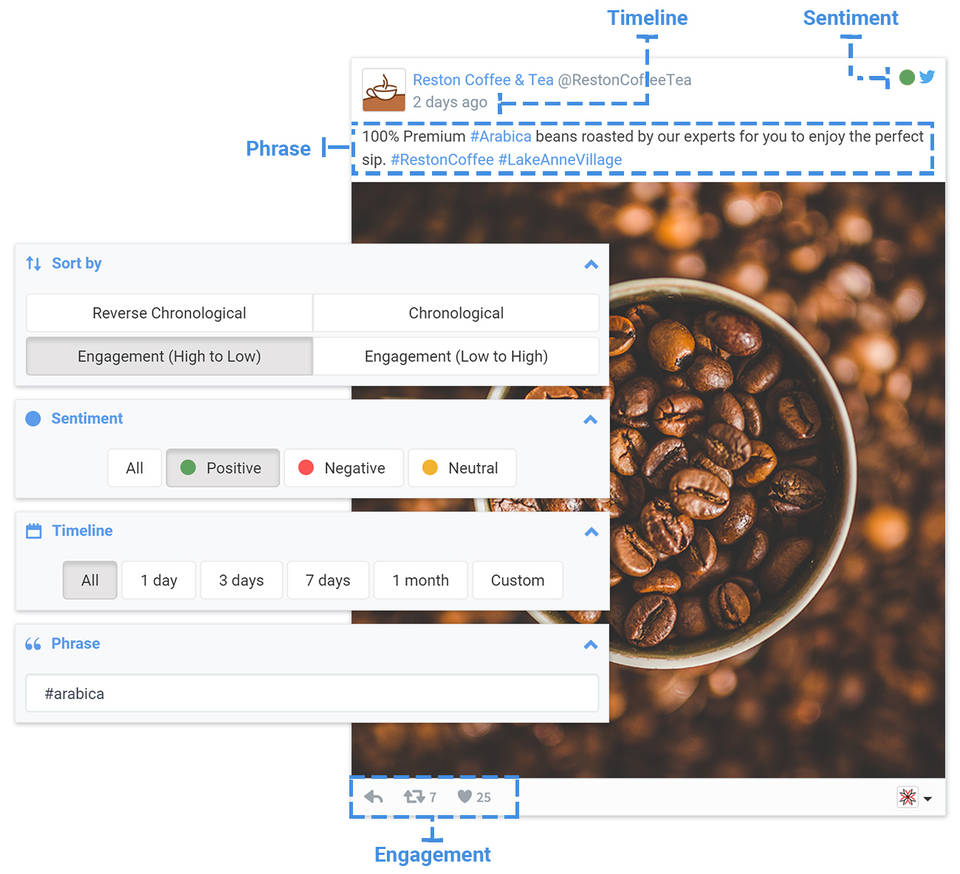Select the Neutral sentiment filter
Viewport: 960px width, 874px height.
point(461,468)
